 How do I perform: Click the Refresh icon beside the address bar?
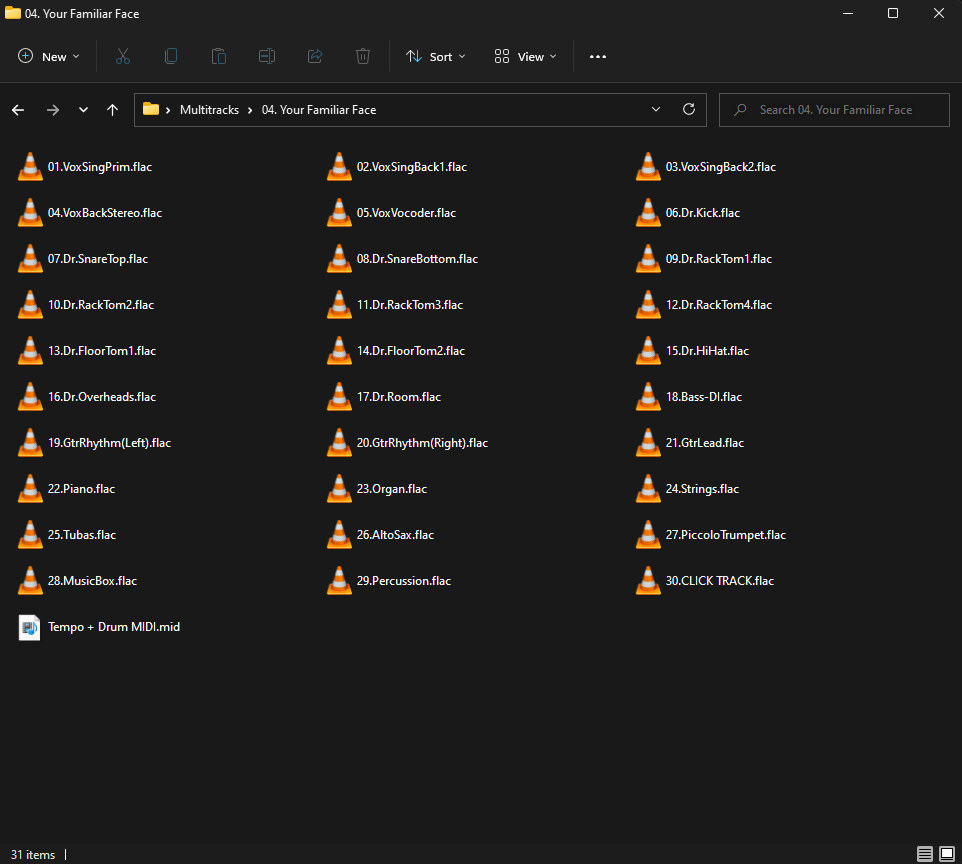tap(688, 110)
